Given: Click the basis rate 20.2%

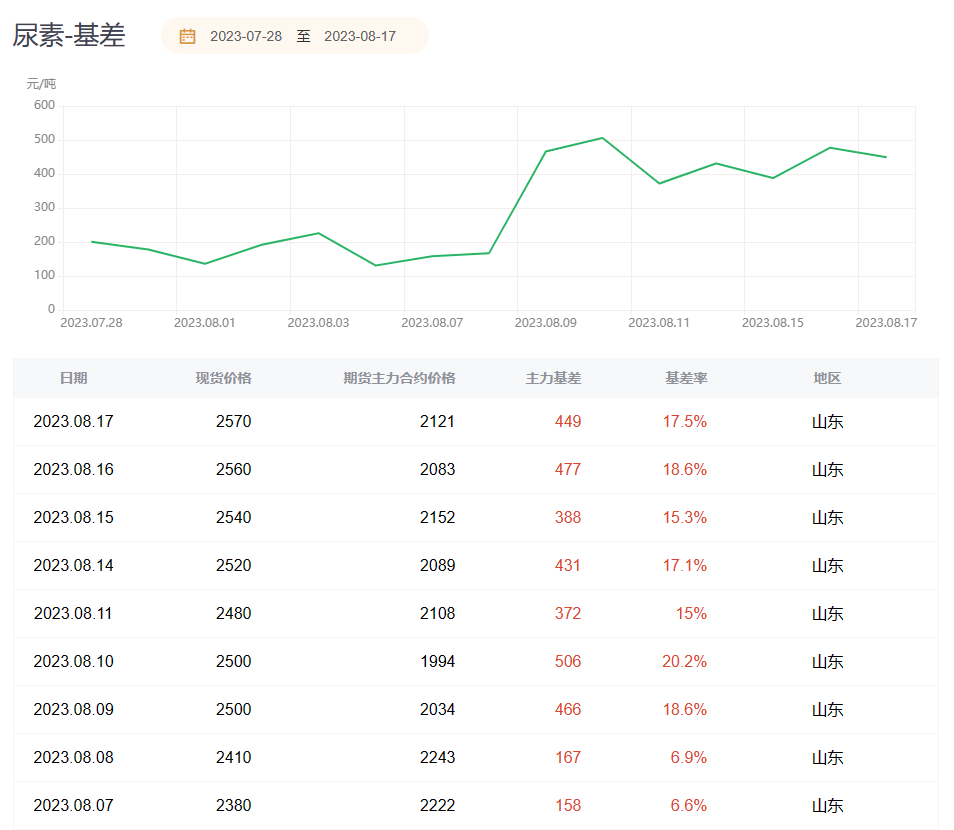Looking at the screenshot, I should (x=684, y=661).
